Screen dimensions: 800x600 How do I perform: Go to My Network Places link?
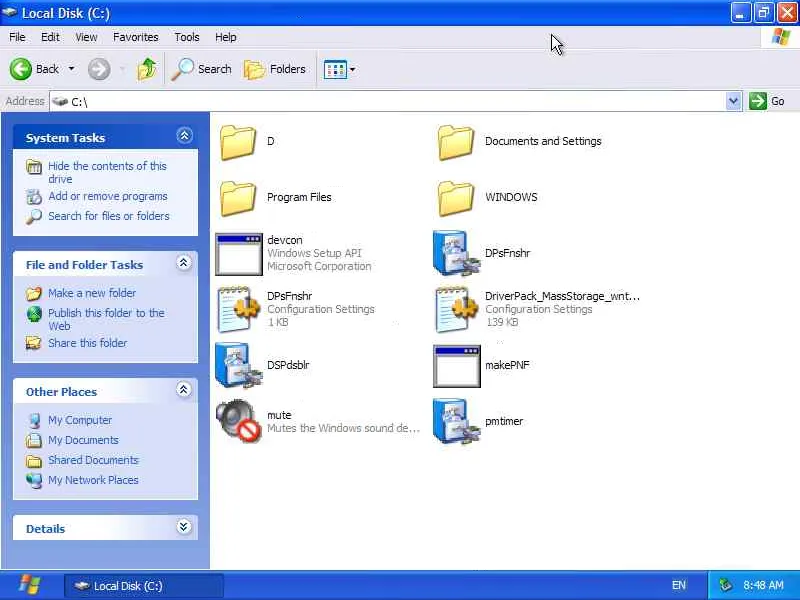pos(93,480)
